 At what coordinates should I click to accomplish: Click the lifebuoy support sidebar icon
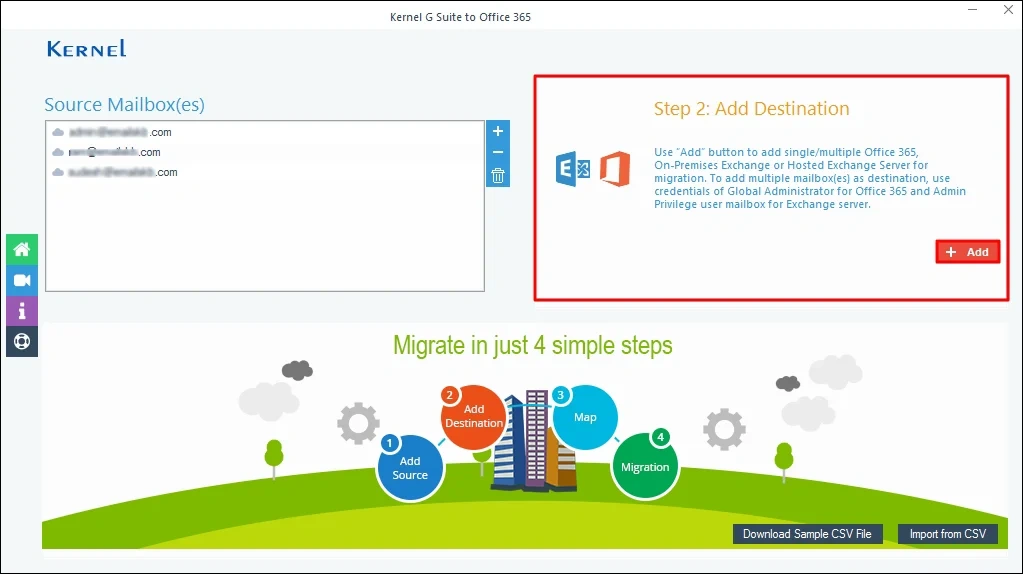click(21, 341)
